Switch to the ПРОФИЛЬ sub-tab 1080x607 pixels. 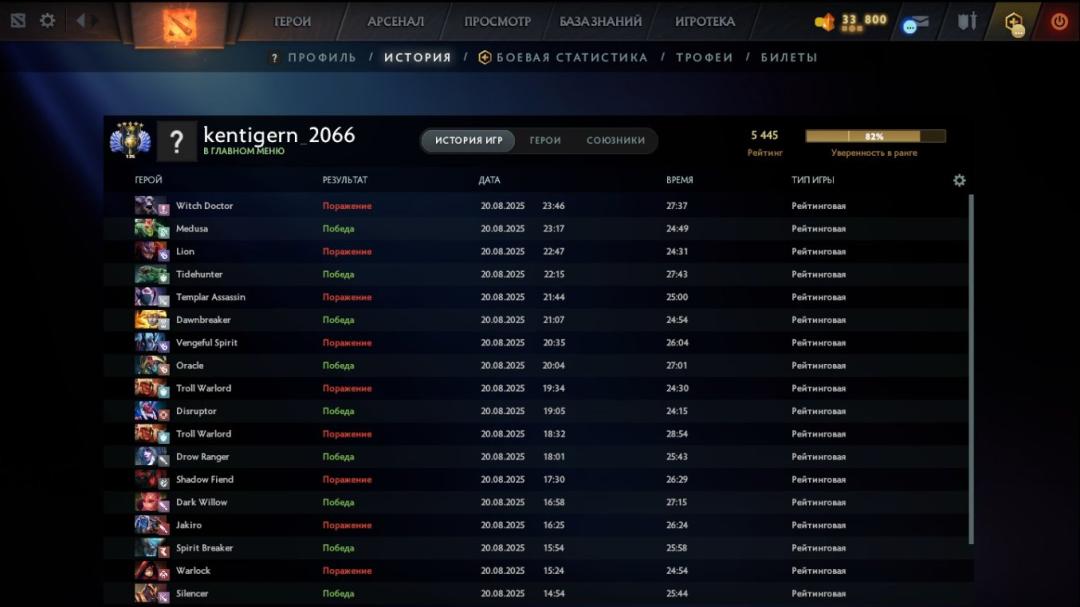pos(322,58)
